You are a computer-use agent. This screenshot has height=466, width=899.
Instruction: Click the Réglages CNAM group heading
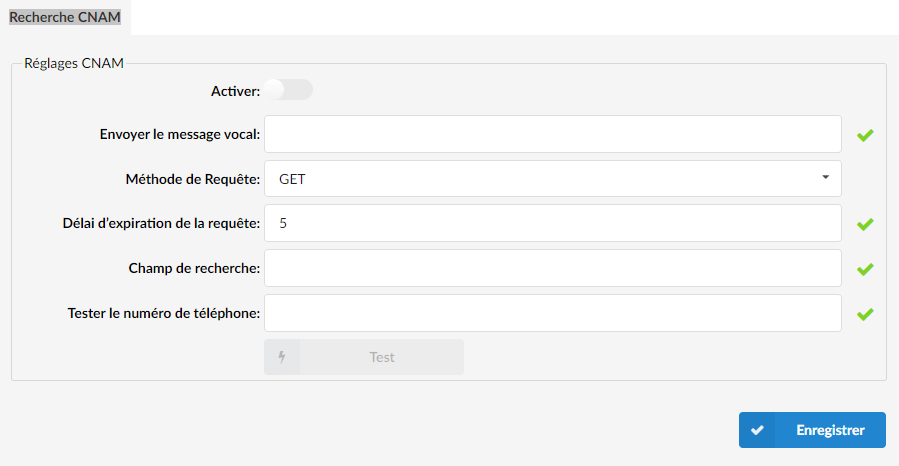point(74,63)
